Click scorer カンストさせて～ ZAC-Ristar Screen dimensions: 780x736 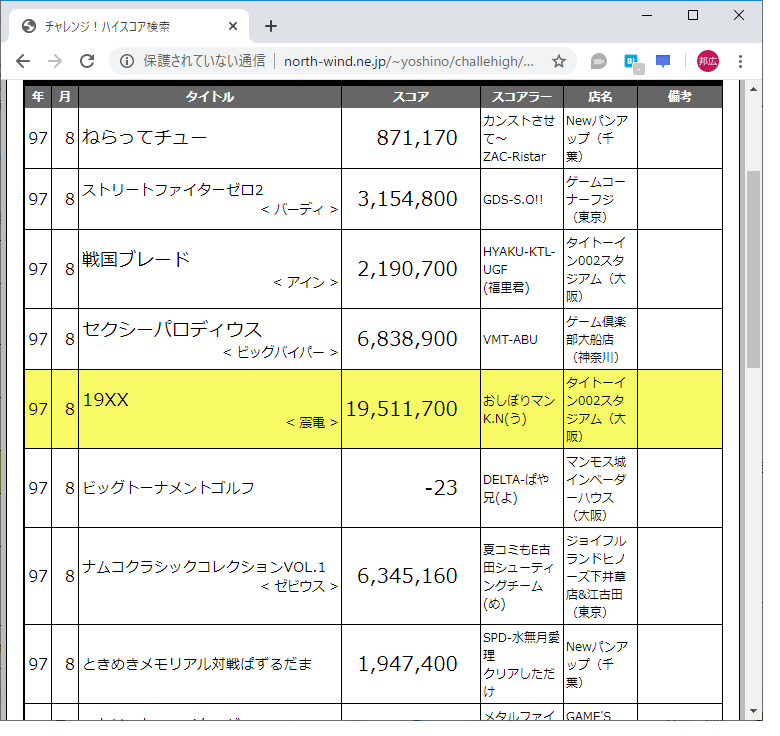pos(518,138)
